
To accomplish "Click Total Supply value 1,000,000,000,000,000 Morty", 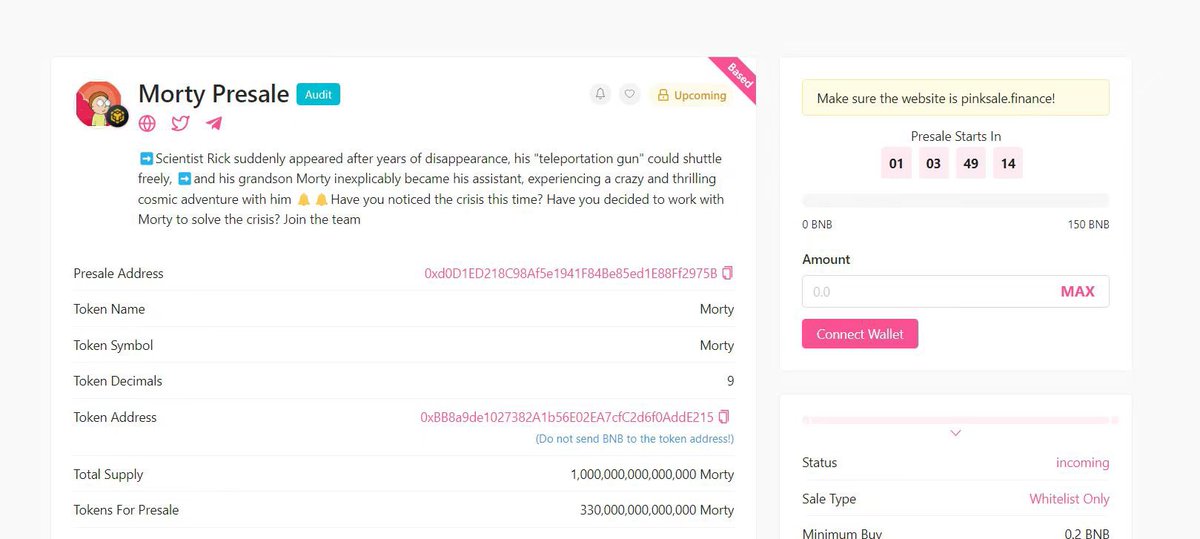I will pos(652,474).
